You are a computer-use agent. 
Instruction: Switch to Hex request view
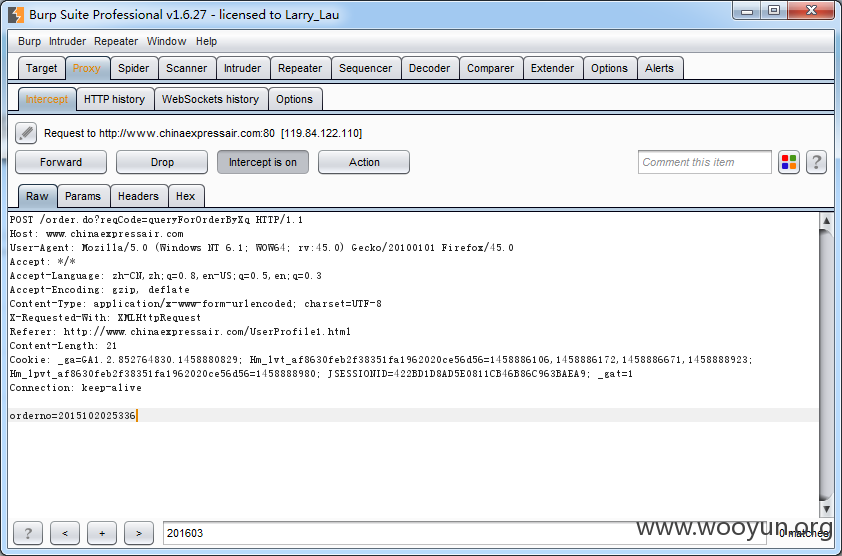pyautogui.click(x=185, y=196)
